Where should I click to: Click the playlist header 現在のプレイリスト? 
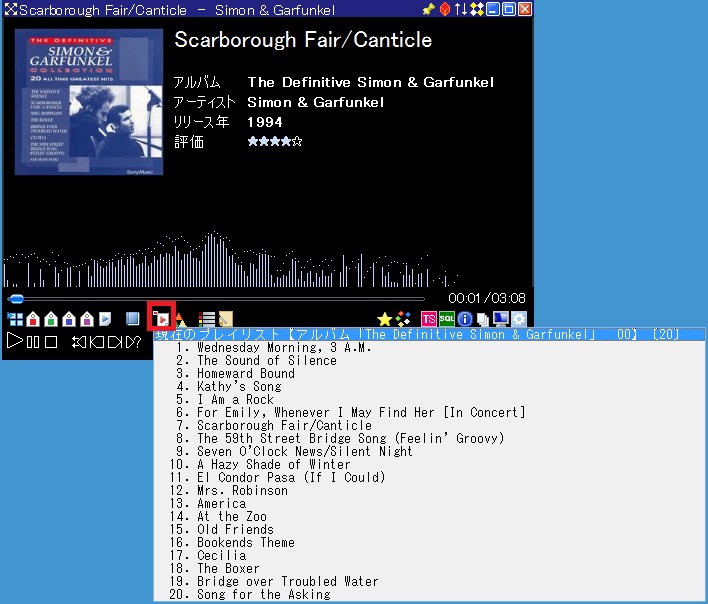[429, 335]
